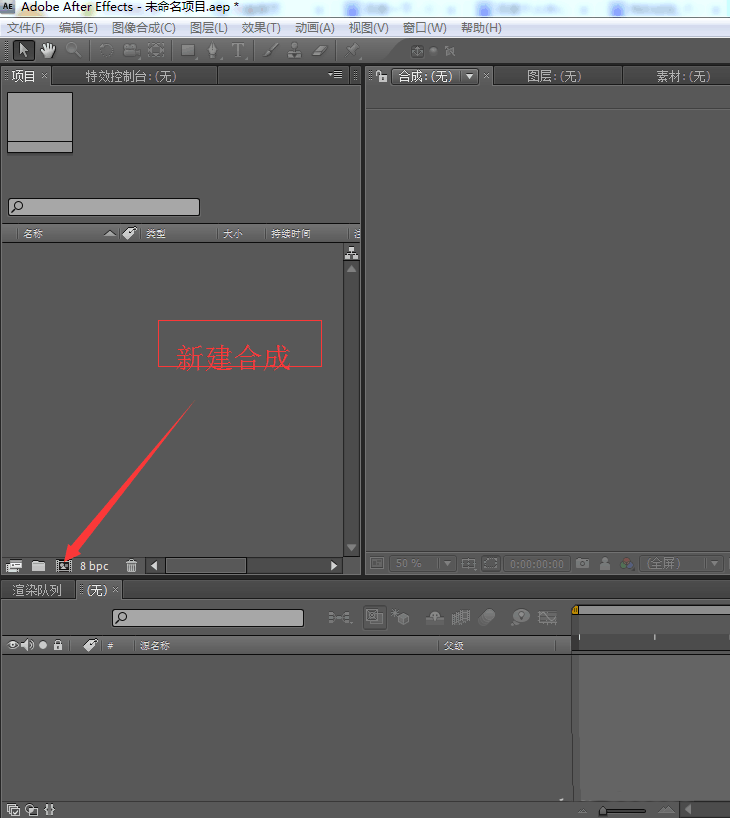Click the timeline search field
The width and height of the screenshot is (730, 818).
(208, 618)
